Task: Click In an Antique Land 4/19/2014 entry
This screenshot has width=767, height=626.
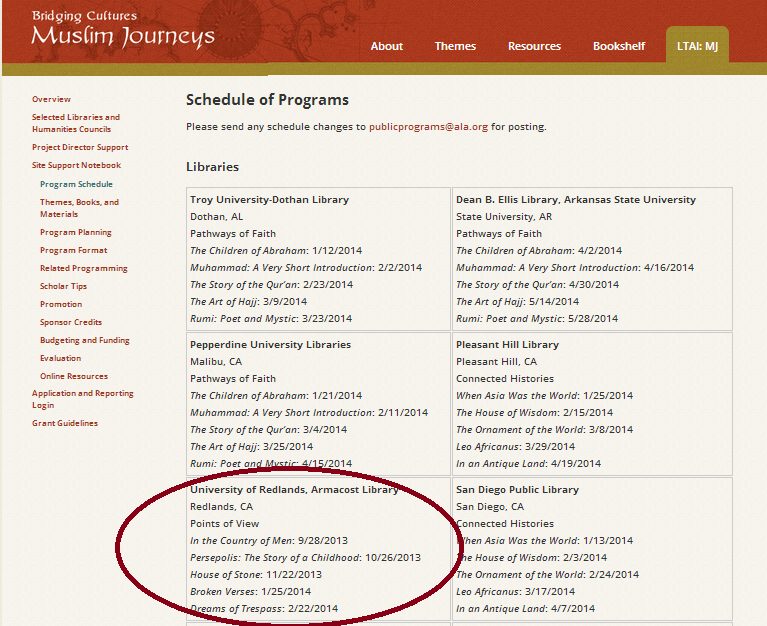Action: pyautogui.click(x=528, y=464)
